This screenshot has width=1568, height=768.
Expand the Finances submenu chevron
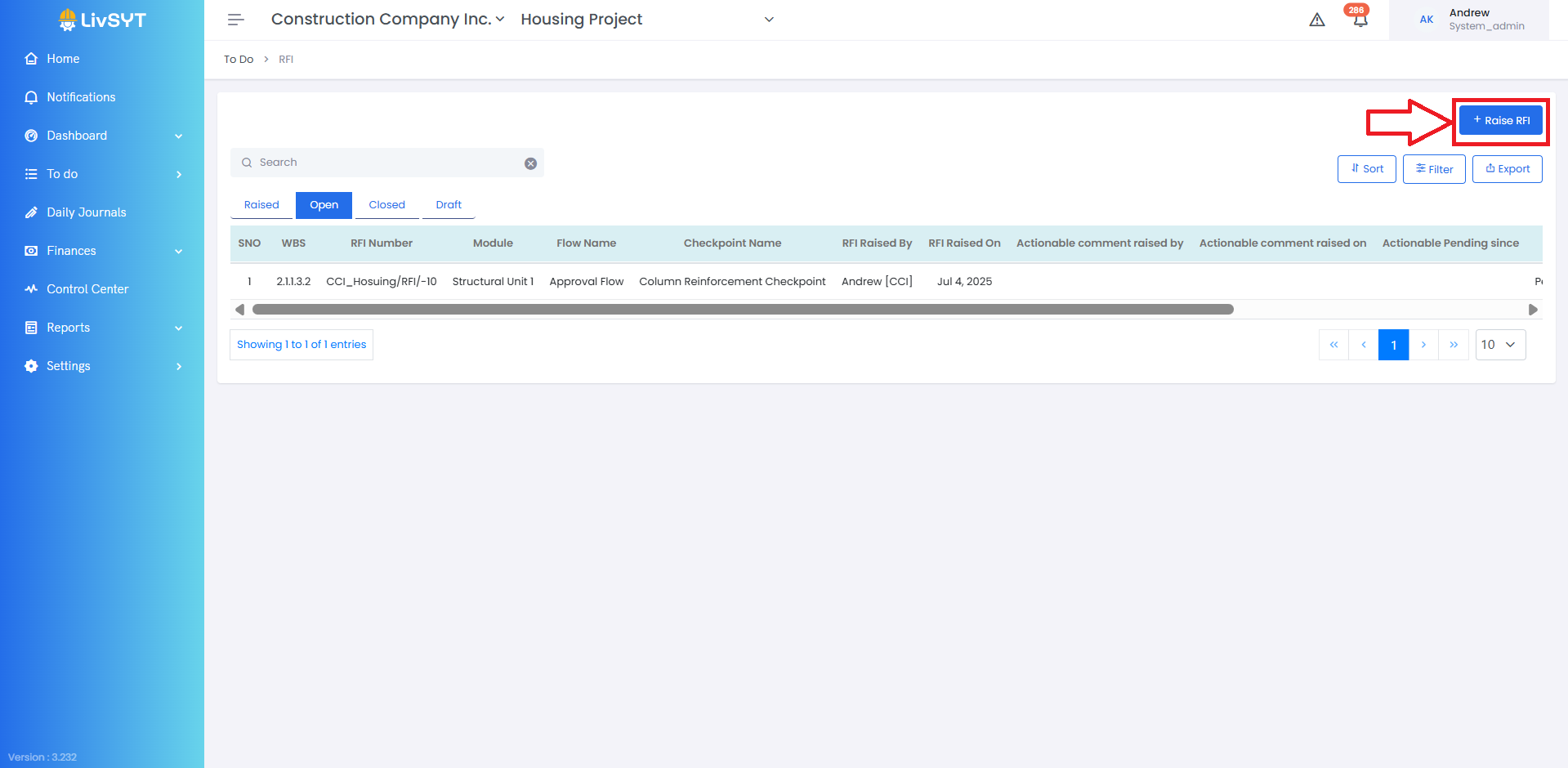point(179,252)
